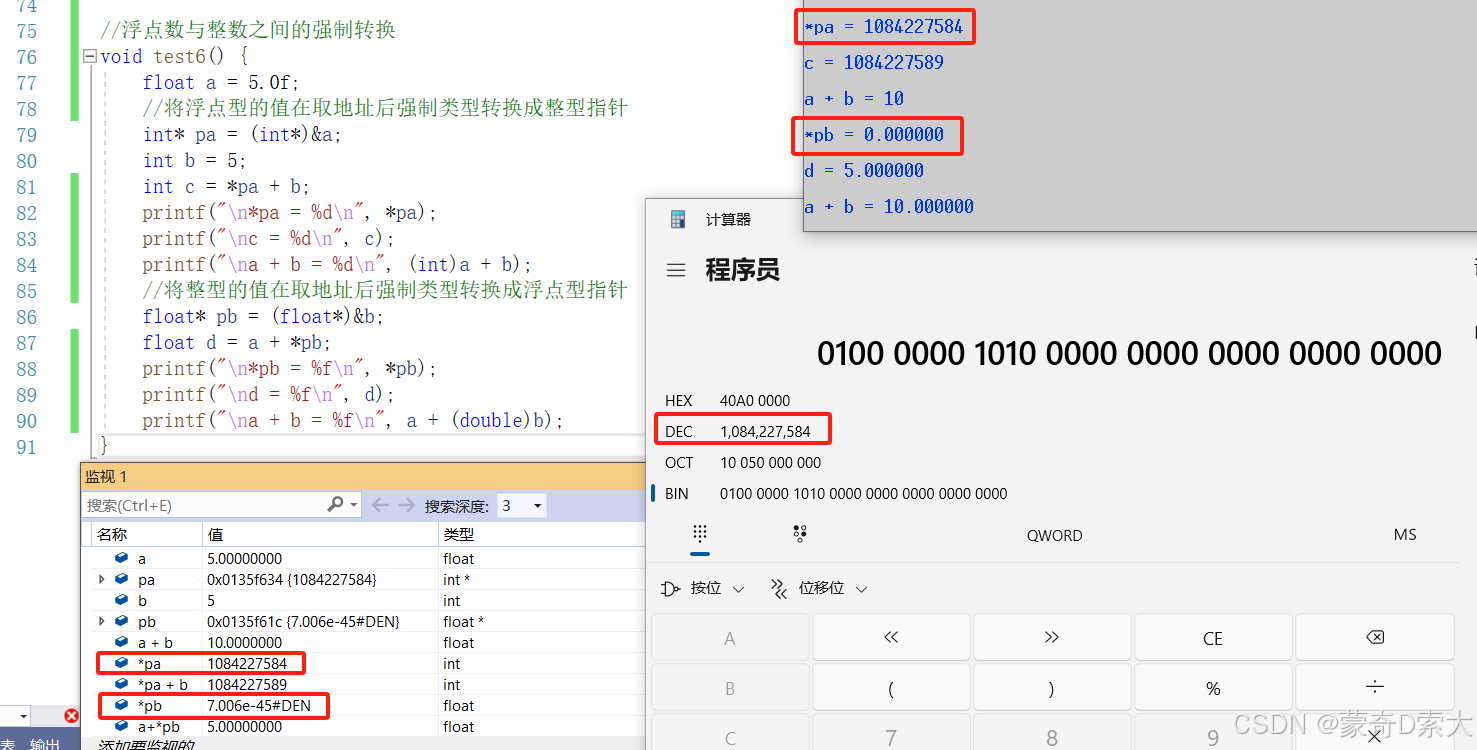Click the calculator app icon in title bar

tap(677, 219)
